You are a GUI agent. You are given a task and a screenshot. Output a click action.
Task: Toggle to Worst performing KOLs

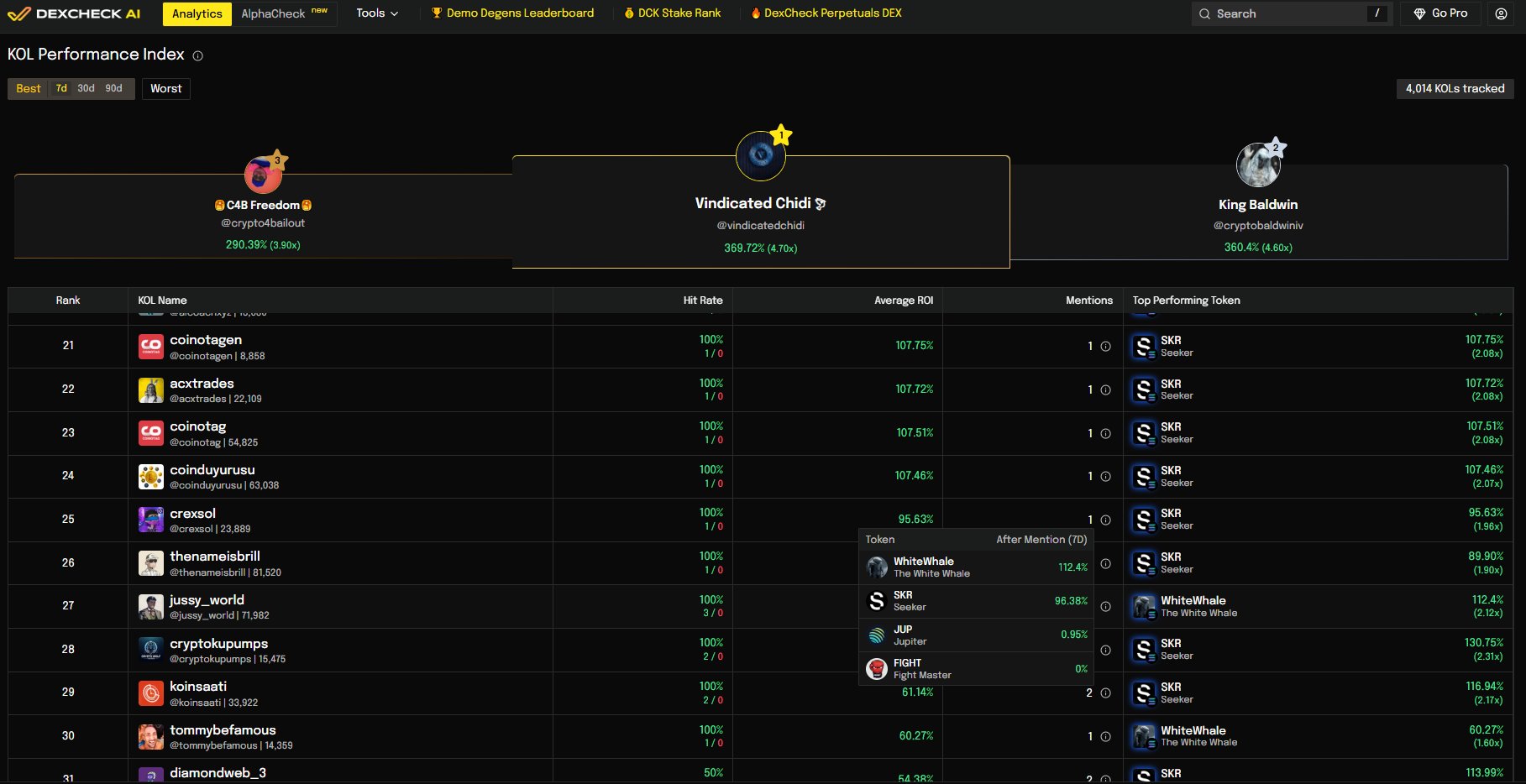click(165, 89)
